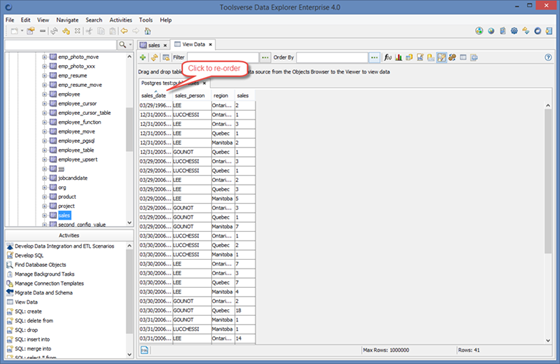
Task: Click the bar chart icon
Action: coord(399,58)
